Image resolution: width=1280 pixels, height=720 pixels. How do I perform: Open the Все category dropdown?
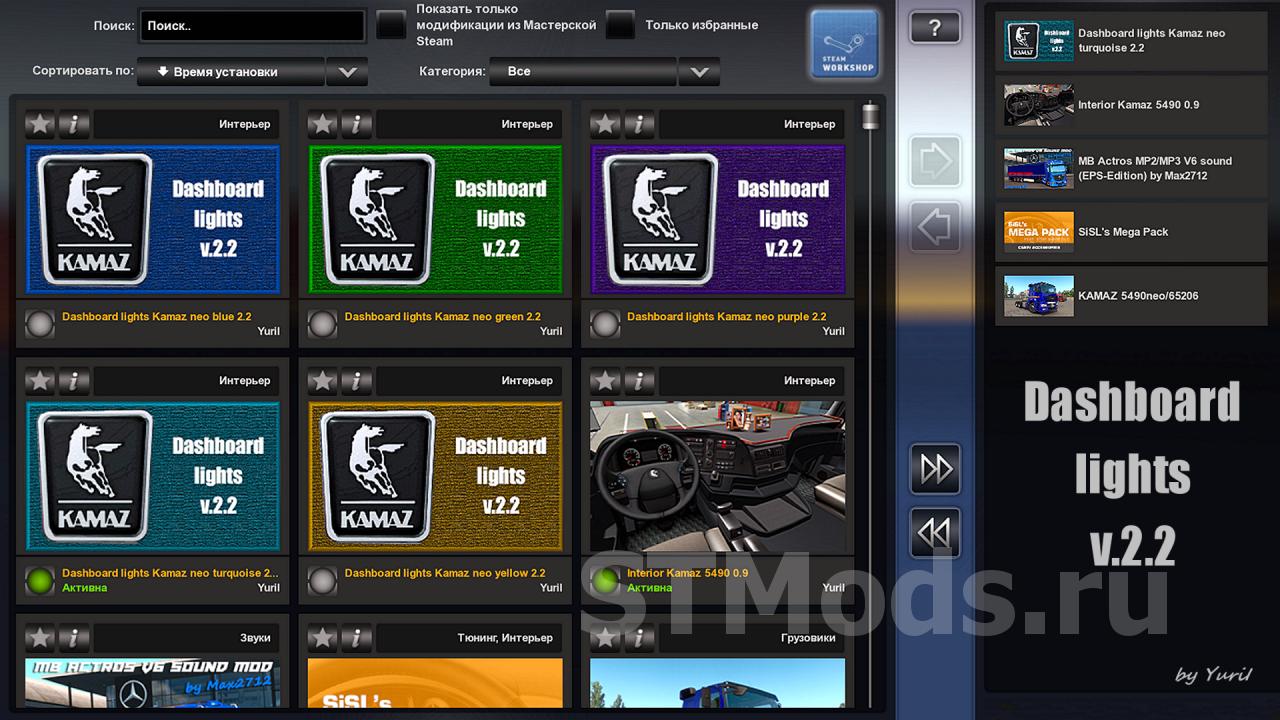[583, 72]
